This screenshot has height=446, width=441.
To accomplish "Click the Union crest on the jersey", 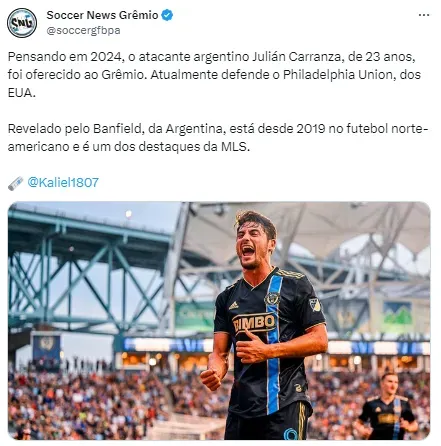I will pyautogui.click(x=272, y=299).
